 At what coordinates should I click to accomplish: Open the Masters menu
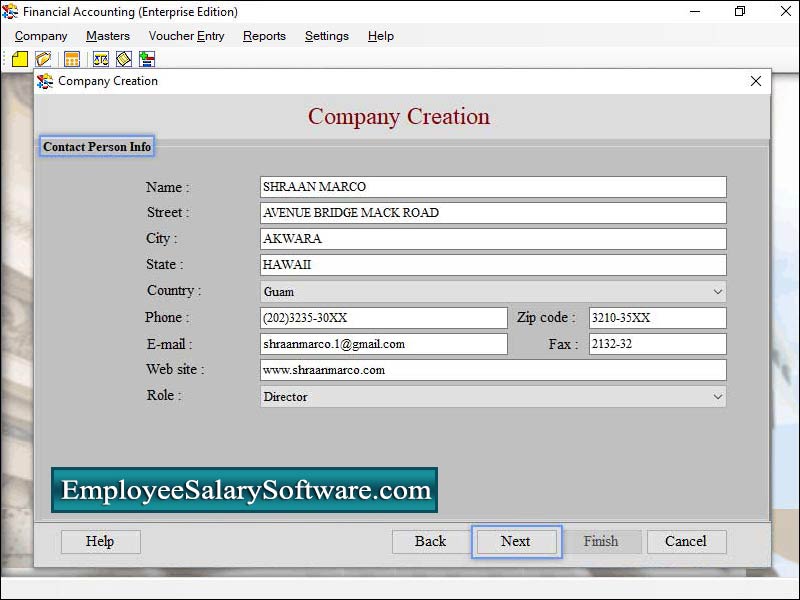[x=107, y=36]
